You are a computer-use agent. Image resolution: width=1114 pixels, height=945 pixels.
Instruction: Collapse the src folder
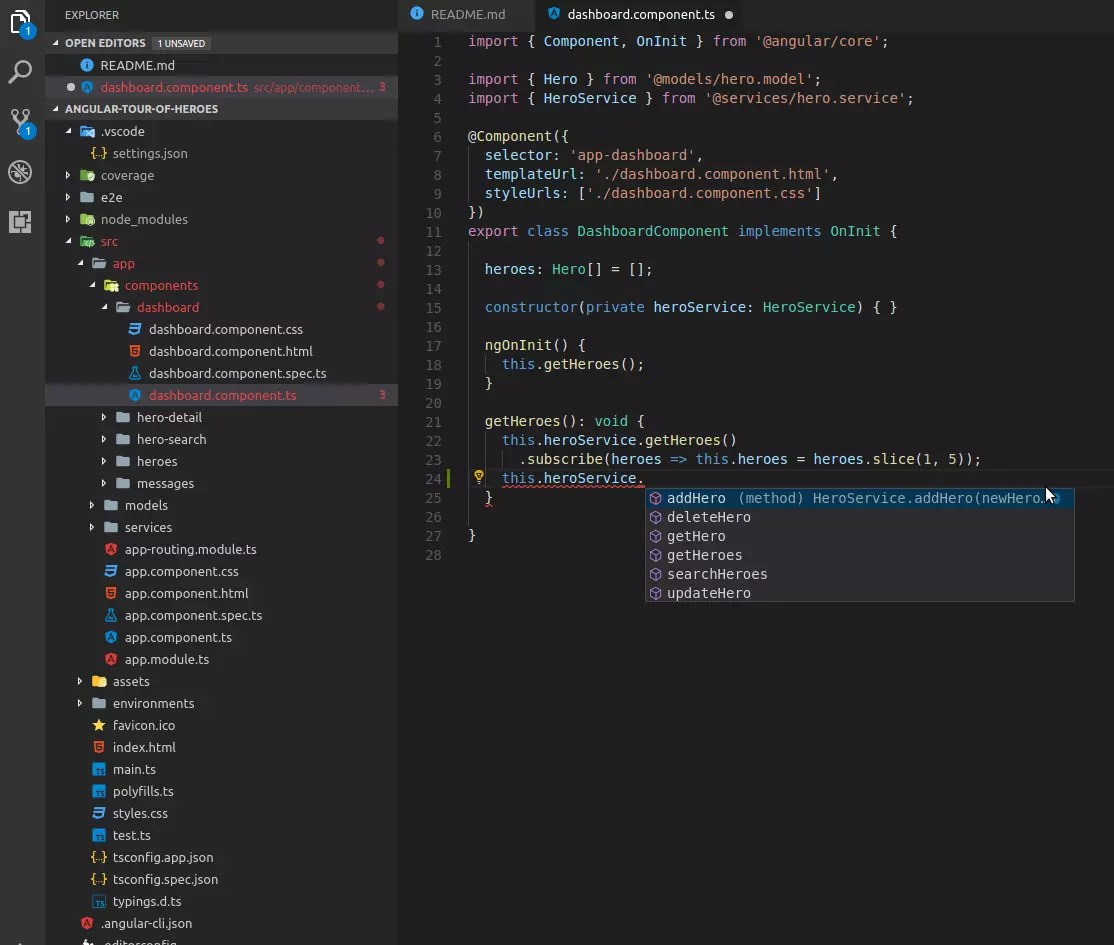(x=68, y=241)
